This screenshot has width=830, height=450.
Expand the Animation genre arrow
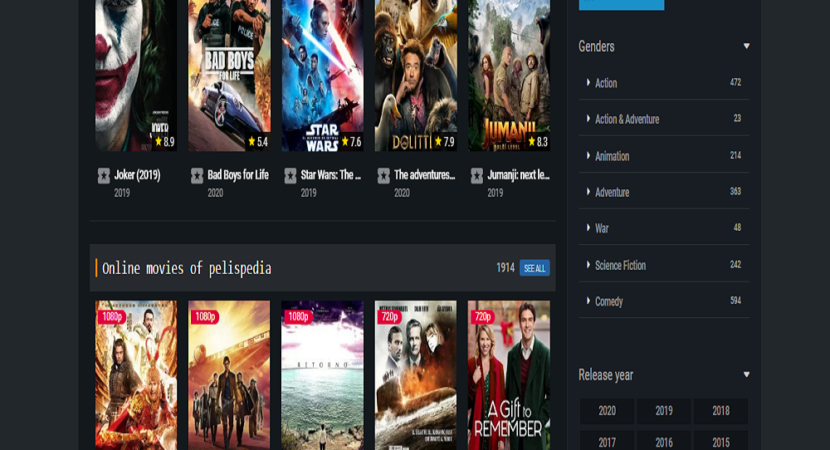tap(588, 155)
